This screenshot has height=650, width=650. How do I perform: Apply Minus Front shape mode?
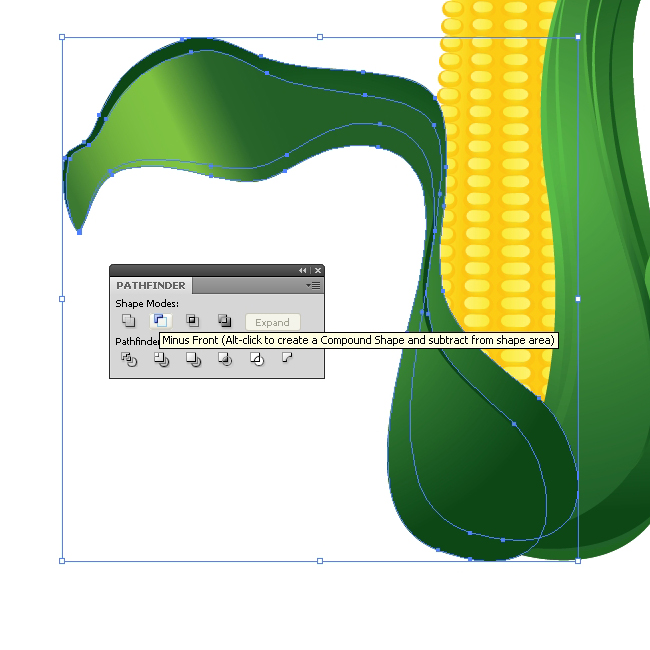pos(160,320)
